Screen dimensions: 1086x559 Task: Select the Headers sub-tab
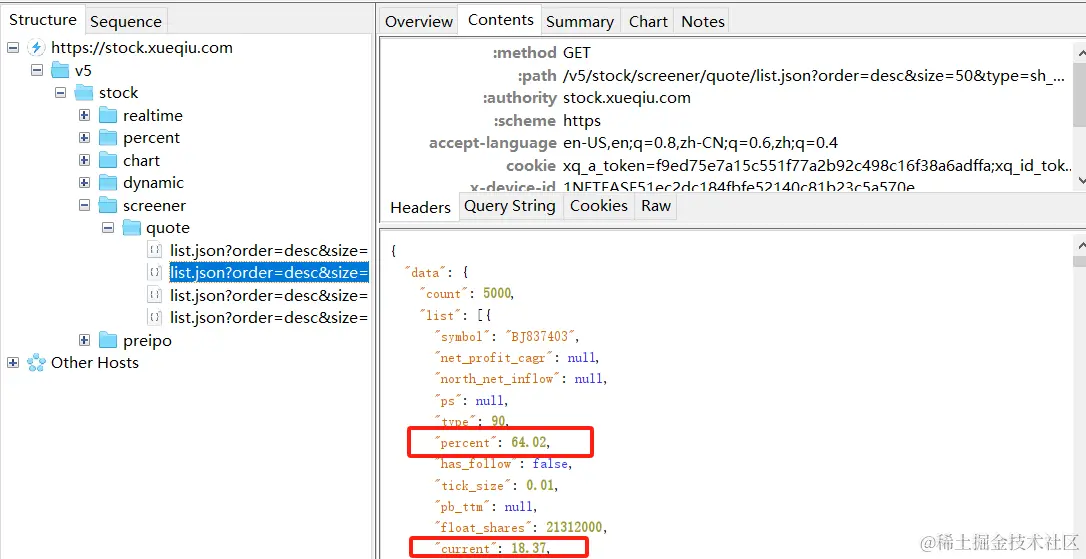(x=420, y=207)
